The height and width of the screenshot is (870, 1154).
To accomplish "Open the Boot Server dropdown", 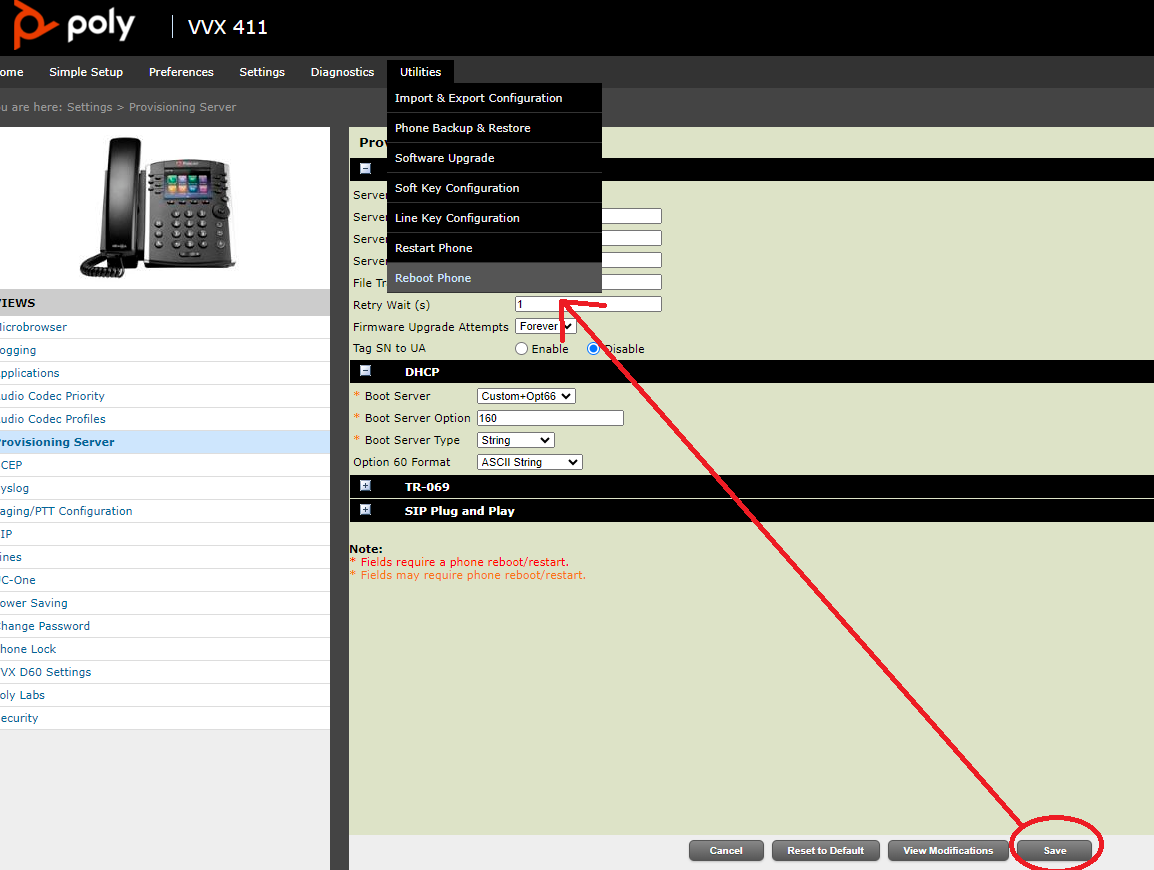I will pos(526,396).
